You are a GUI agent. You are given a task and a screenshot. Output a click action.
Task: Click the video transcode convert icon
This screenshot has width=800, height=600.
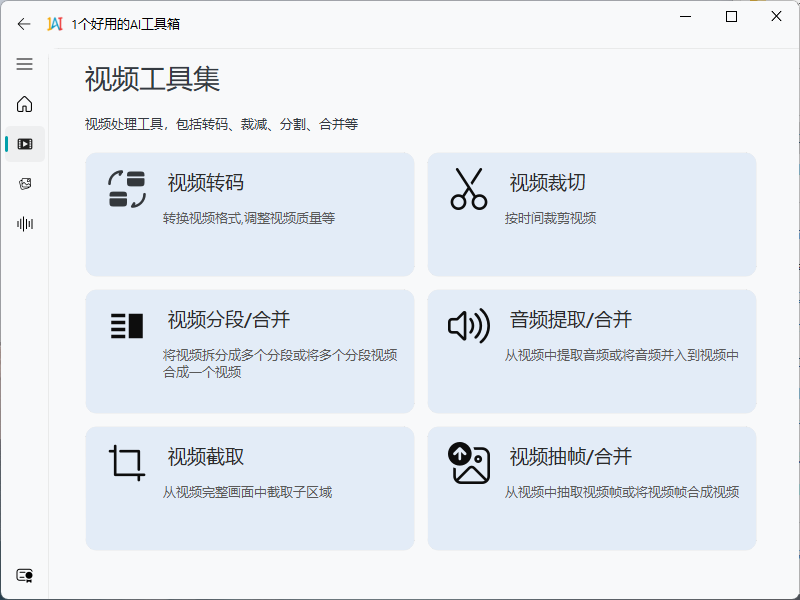coord(127,189)
